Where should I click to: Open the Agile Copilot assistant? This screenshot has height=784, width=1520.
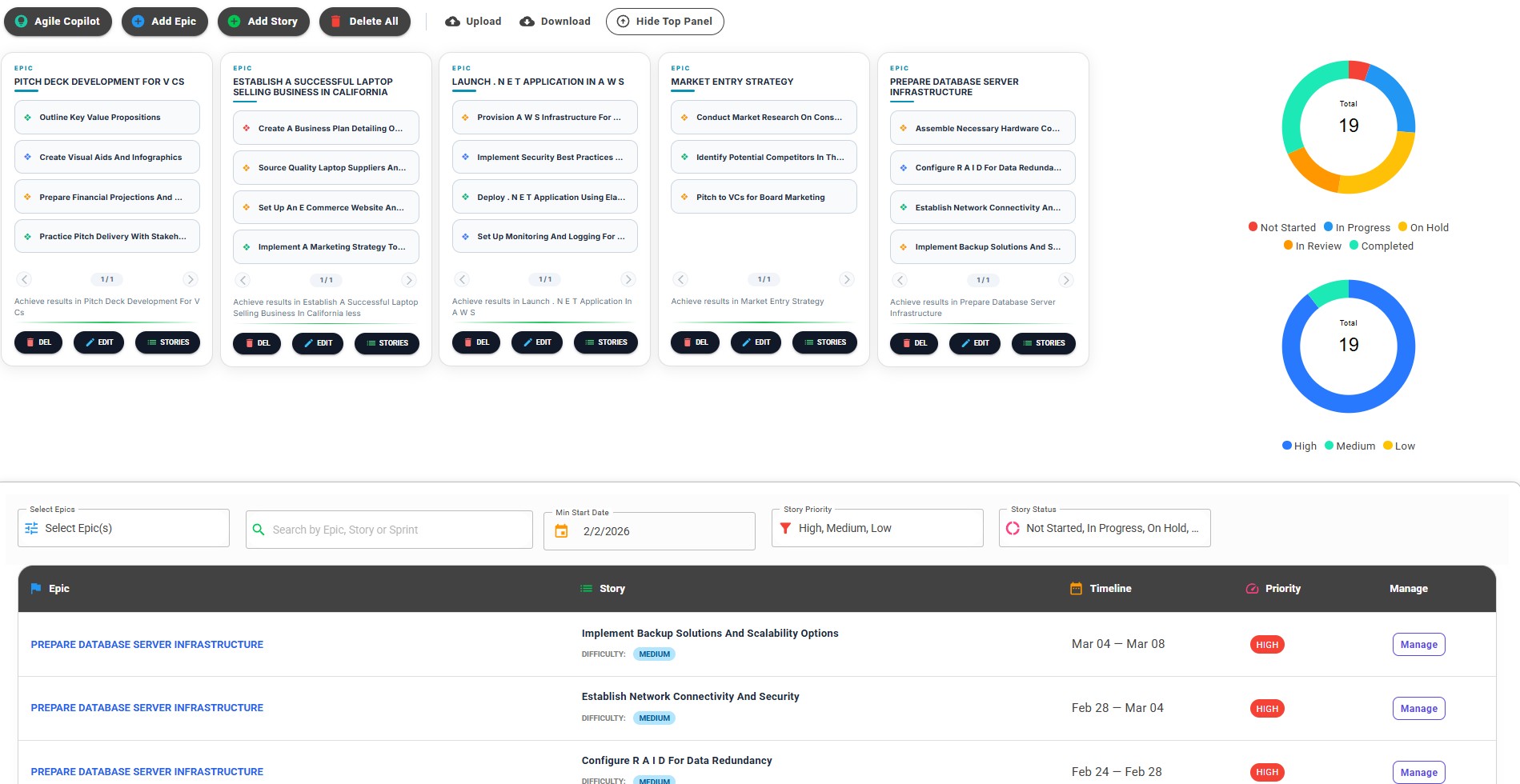(57, 22)
